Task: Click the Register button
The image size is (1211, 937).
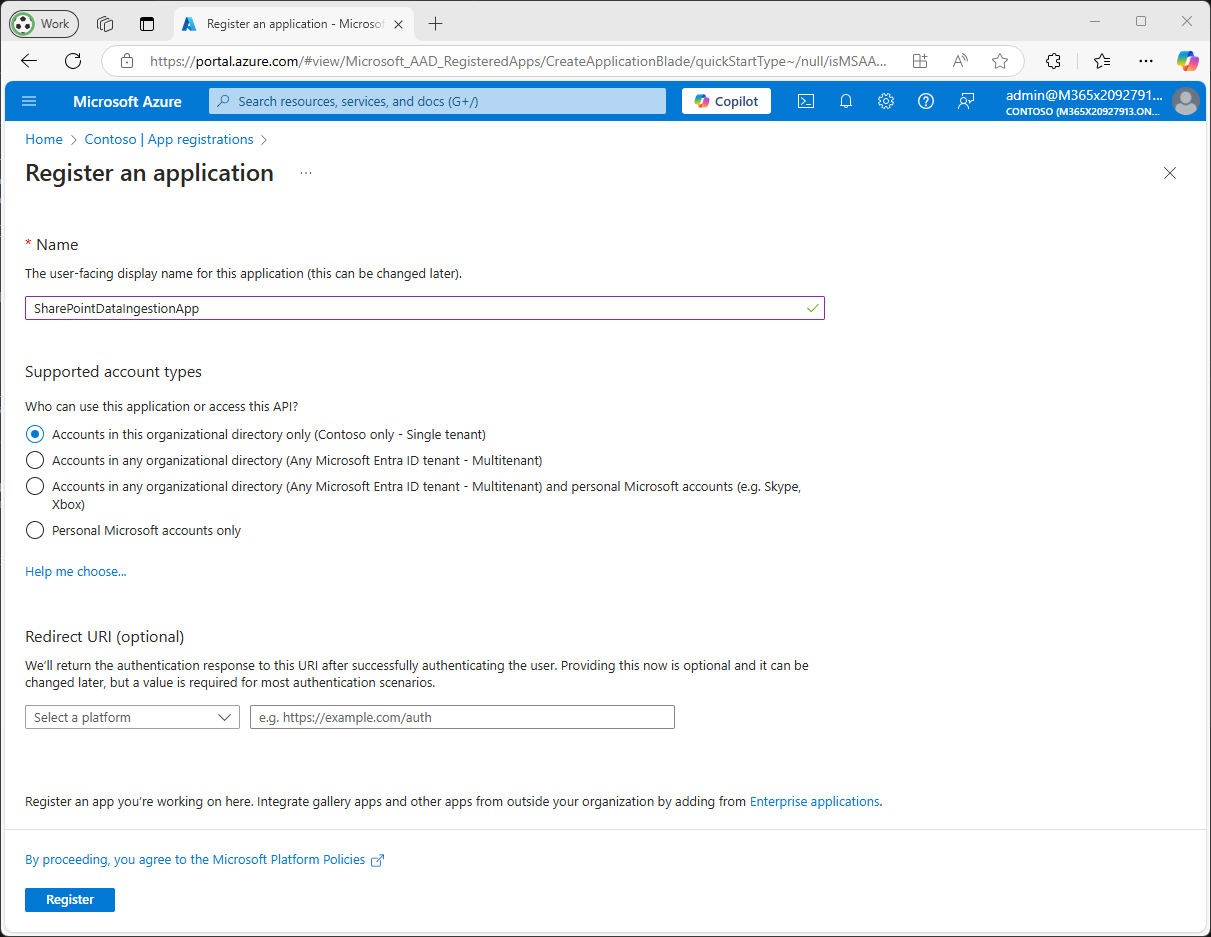Action: coord(69,900)
